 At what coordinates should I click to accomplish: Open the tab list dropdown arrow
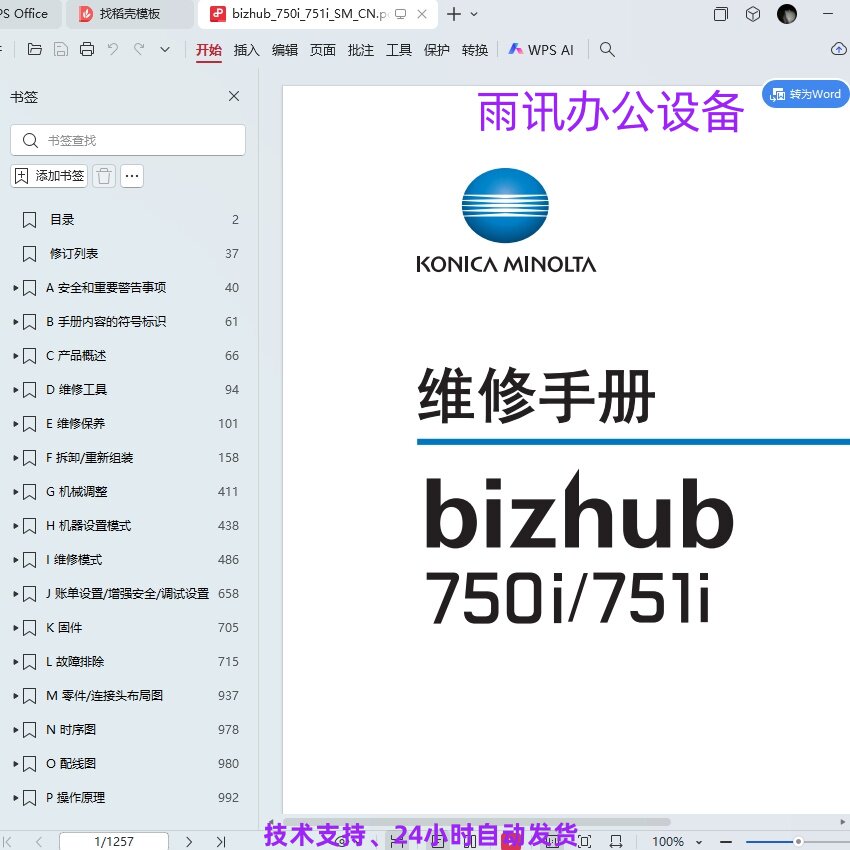[474, 14]
